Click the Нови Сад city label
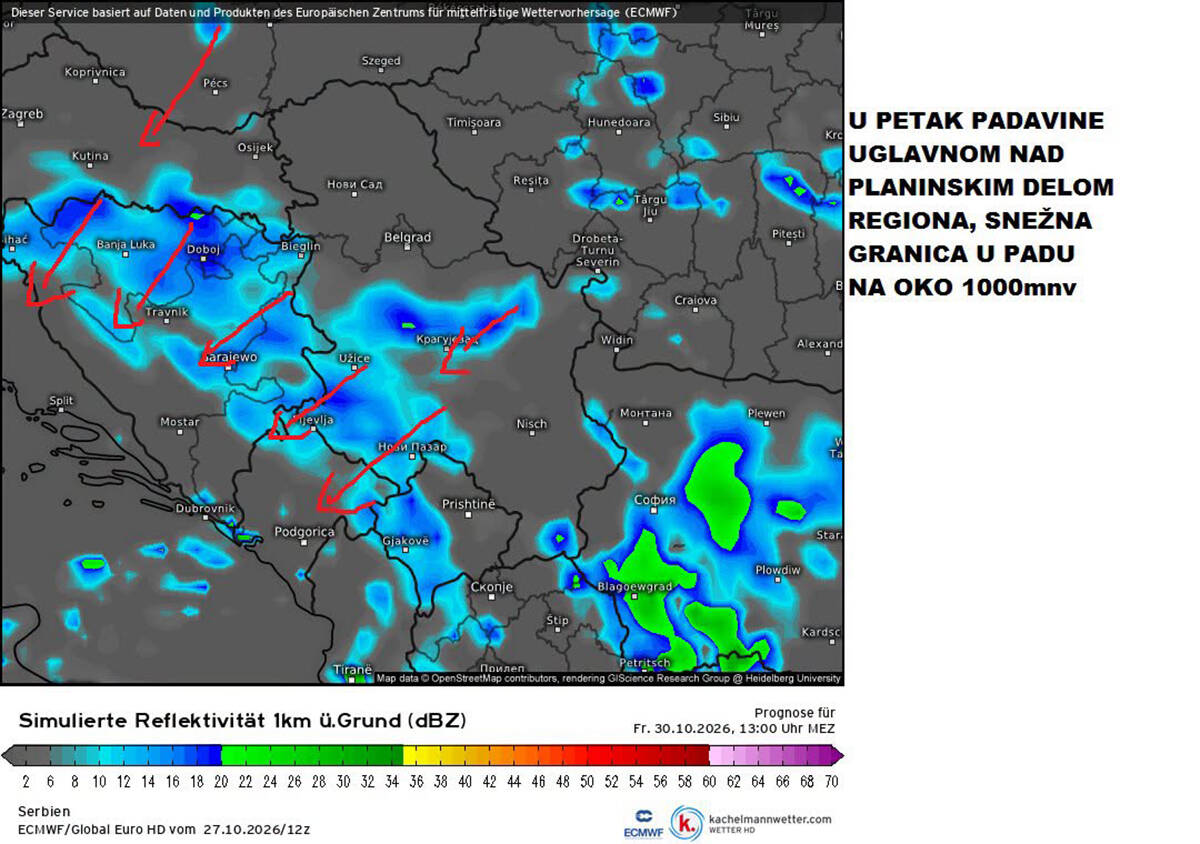 (354, 184)
